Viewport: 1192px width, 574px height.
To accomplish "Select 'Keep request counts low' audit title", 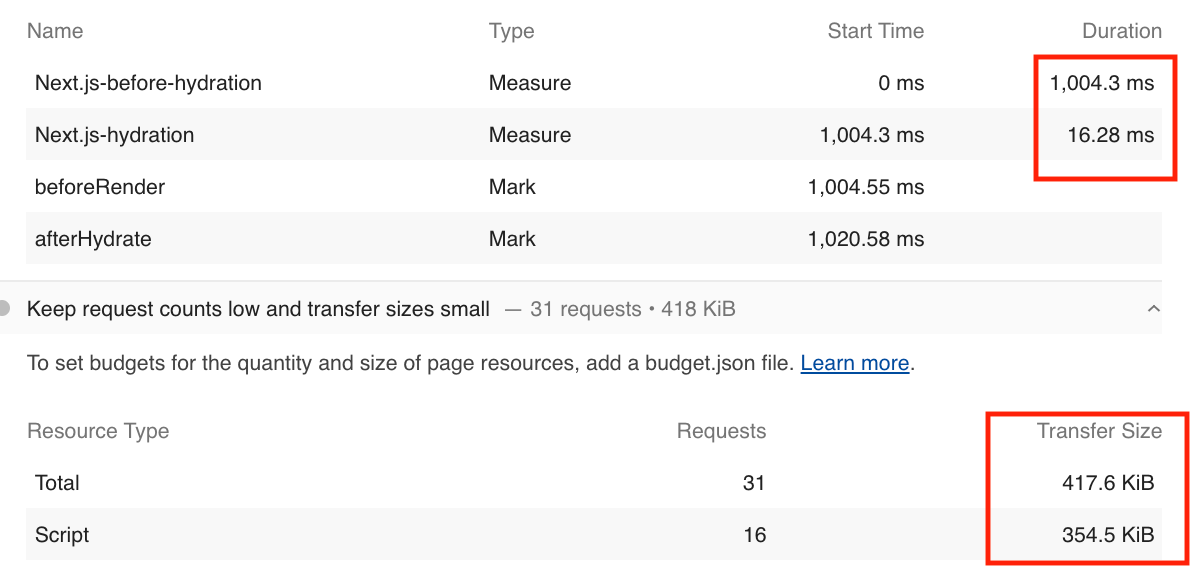I will 258,309.
